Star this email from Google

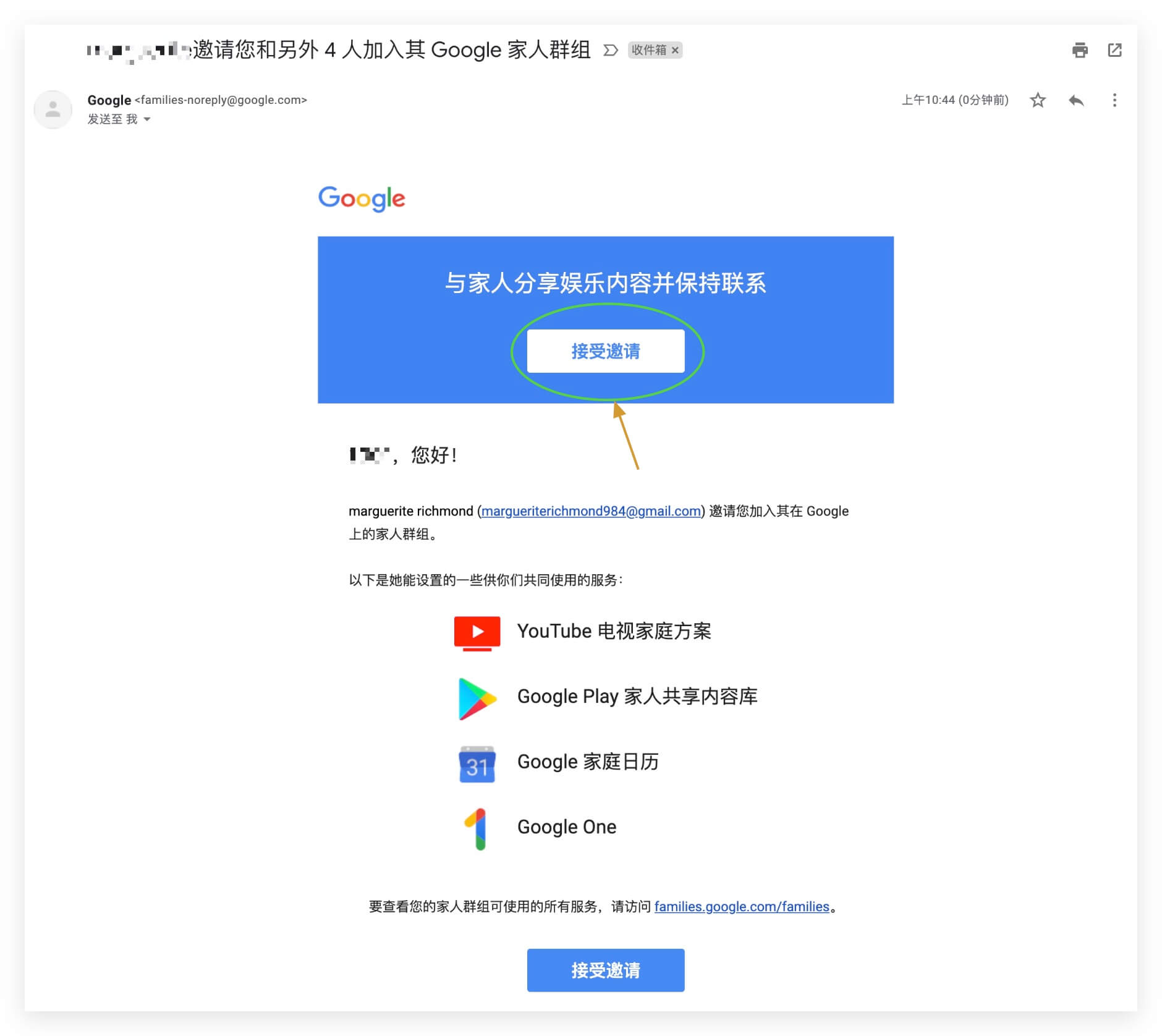pos(1038,100)
